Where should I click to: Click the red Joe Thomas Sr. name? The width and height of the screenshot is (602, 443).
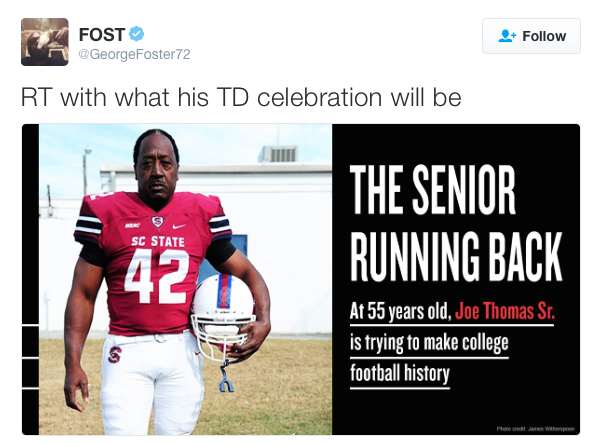point(504,311)
